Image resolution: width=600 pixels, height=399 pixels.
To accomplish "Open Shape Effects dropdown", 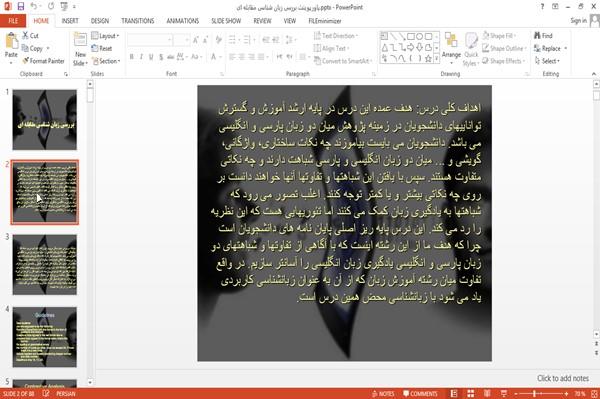I will (x=504, y=61).
